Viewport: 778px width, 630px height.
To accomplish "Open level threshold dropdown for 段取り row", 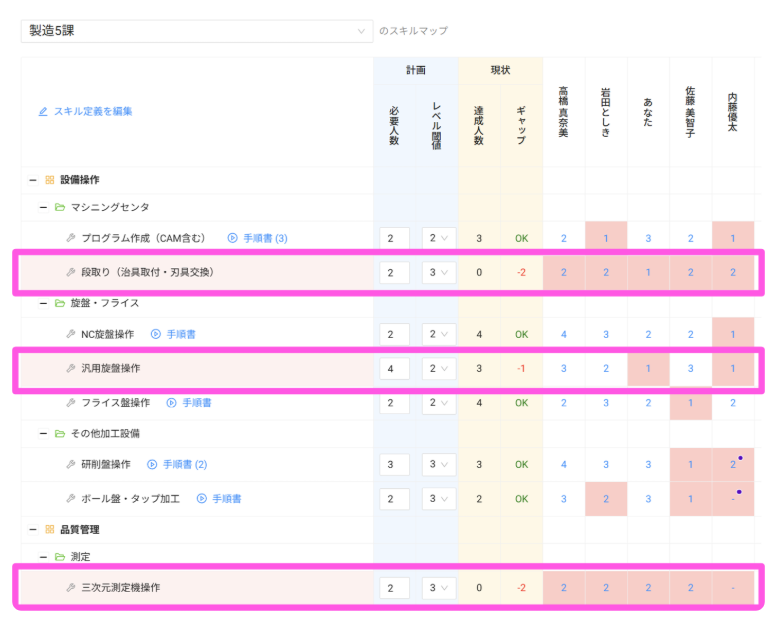I will (439, 272).
